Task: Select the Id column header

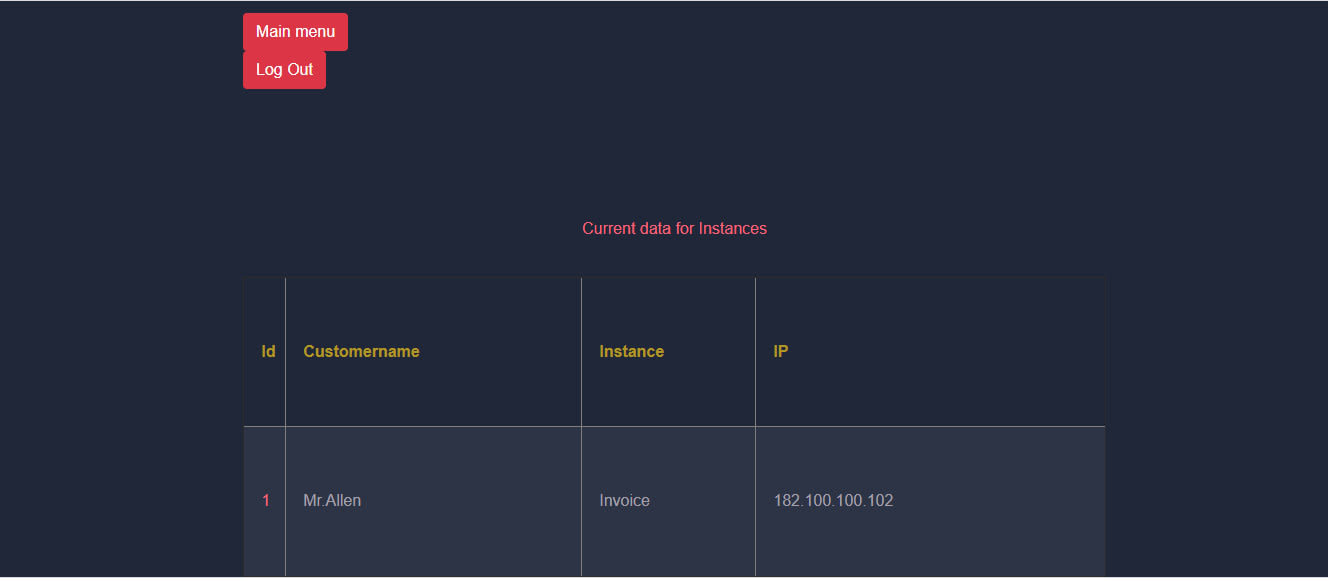Action: click(268, 351)
